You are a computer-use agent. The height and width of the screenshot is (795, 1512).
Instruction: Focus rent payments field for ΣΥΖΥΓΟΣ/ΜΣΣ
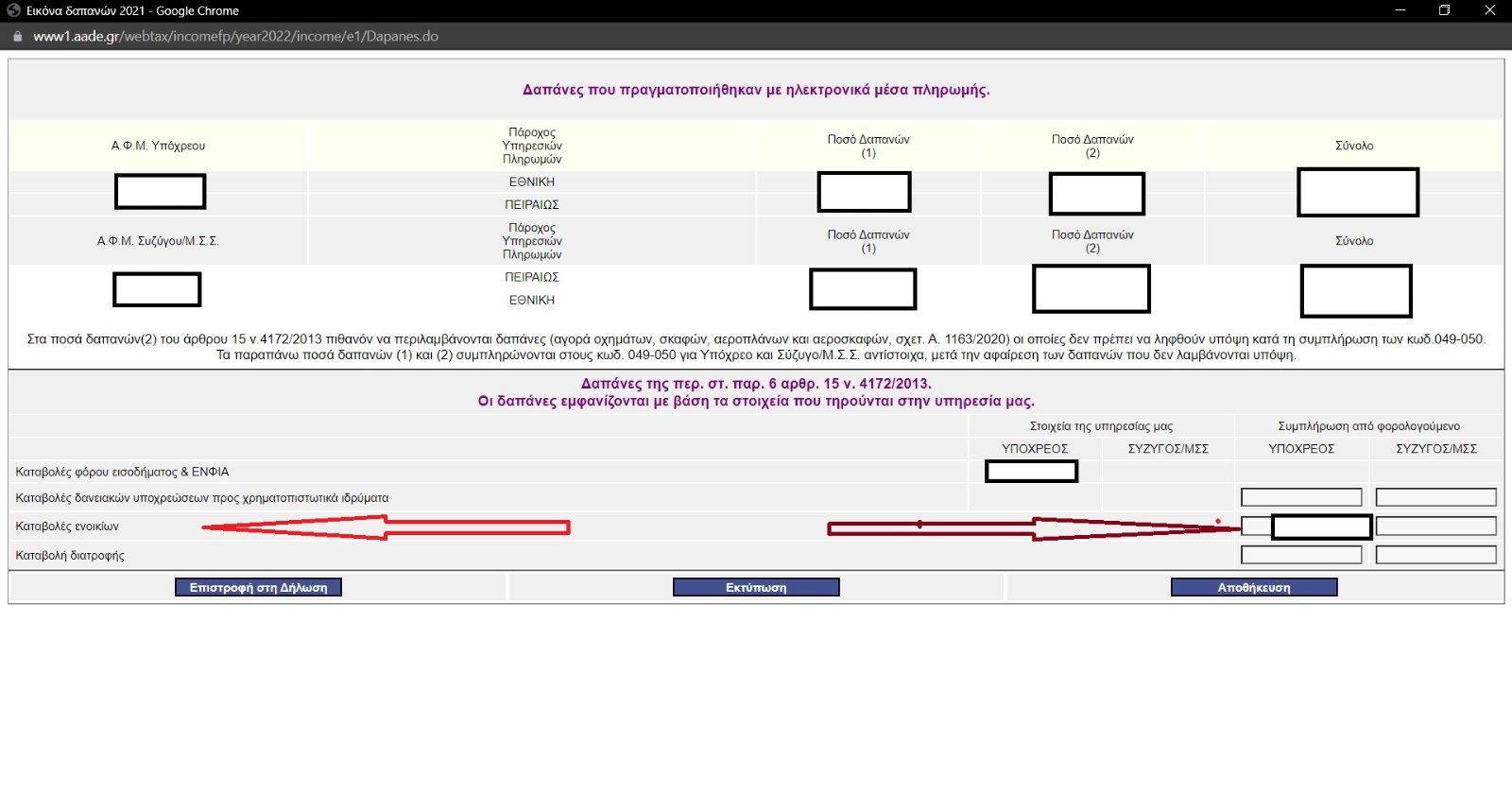[1436, 527]
